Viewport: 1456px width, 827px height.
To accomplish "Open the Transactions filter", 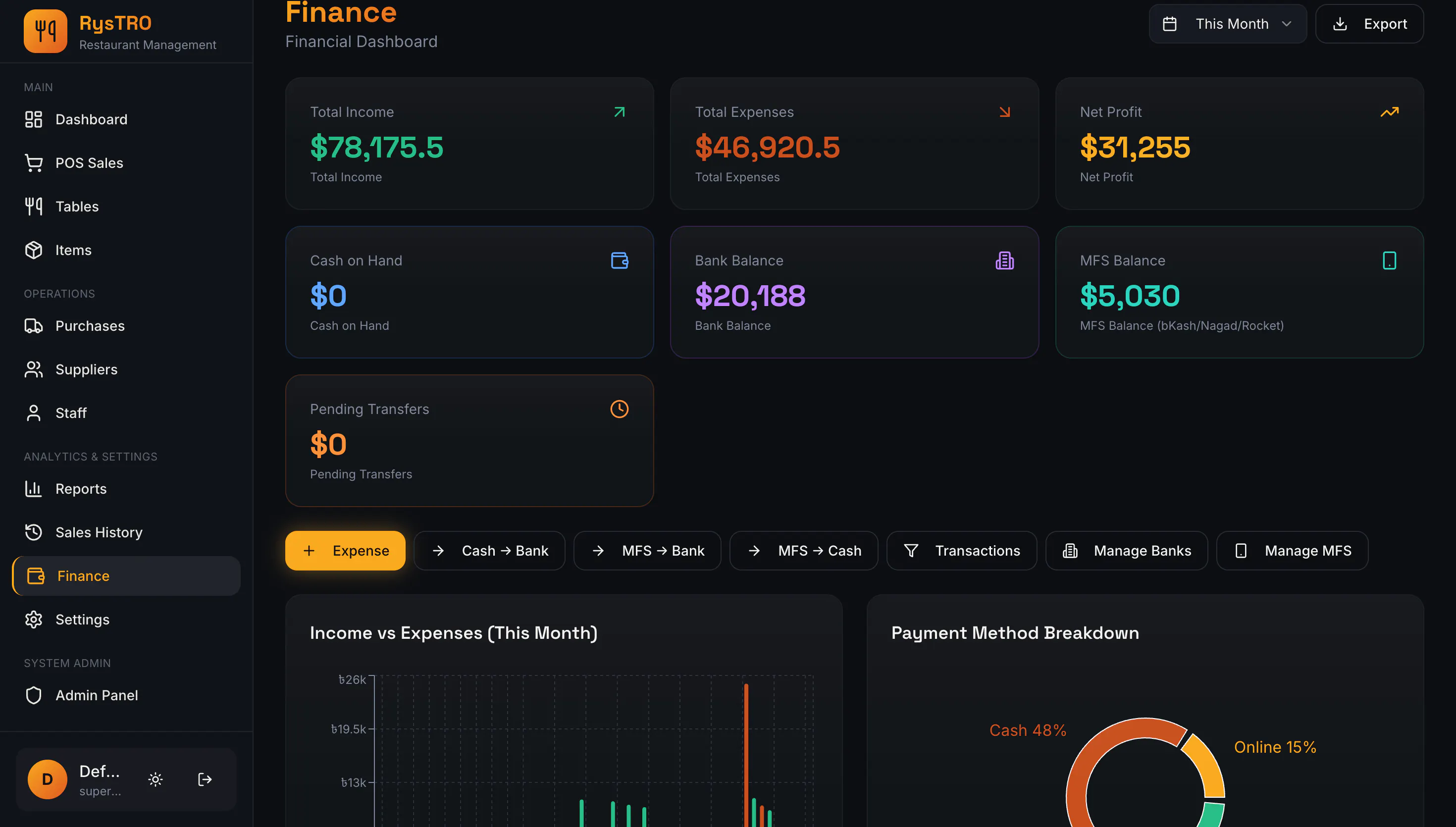I will click(x=961, y=550).
